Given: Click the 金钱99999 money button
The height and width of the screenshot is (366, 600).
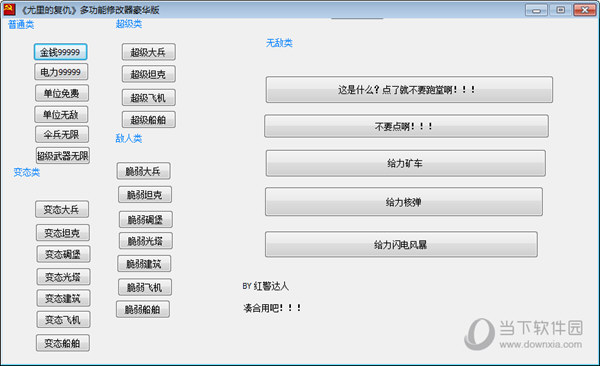Looking at the screenshot, I should pyautogui.click(x=60, y=52).
